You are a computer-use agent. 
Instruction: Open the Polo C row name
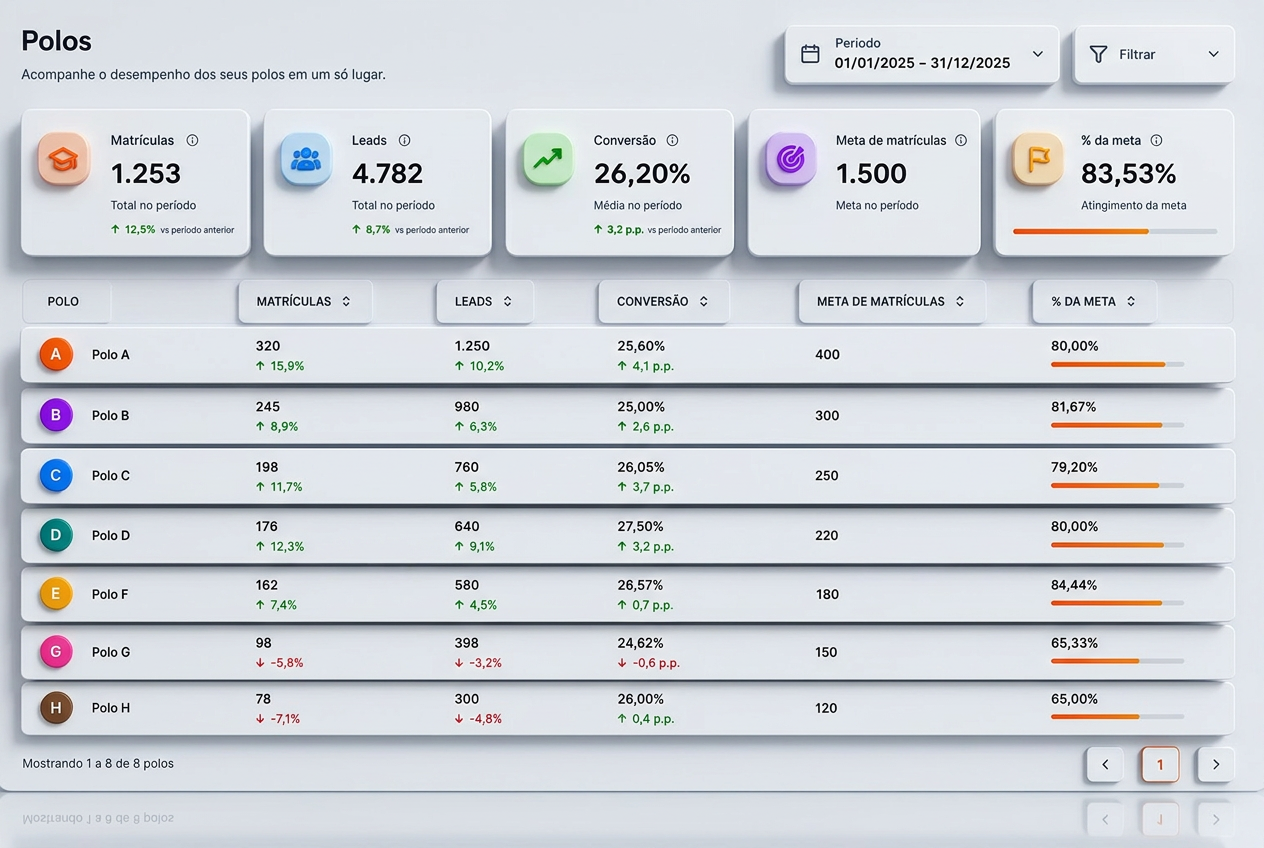[x=111, y=476]
